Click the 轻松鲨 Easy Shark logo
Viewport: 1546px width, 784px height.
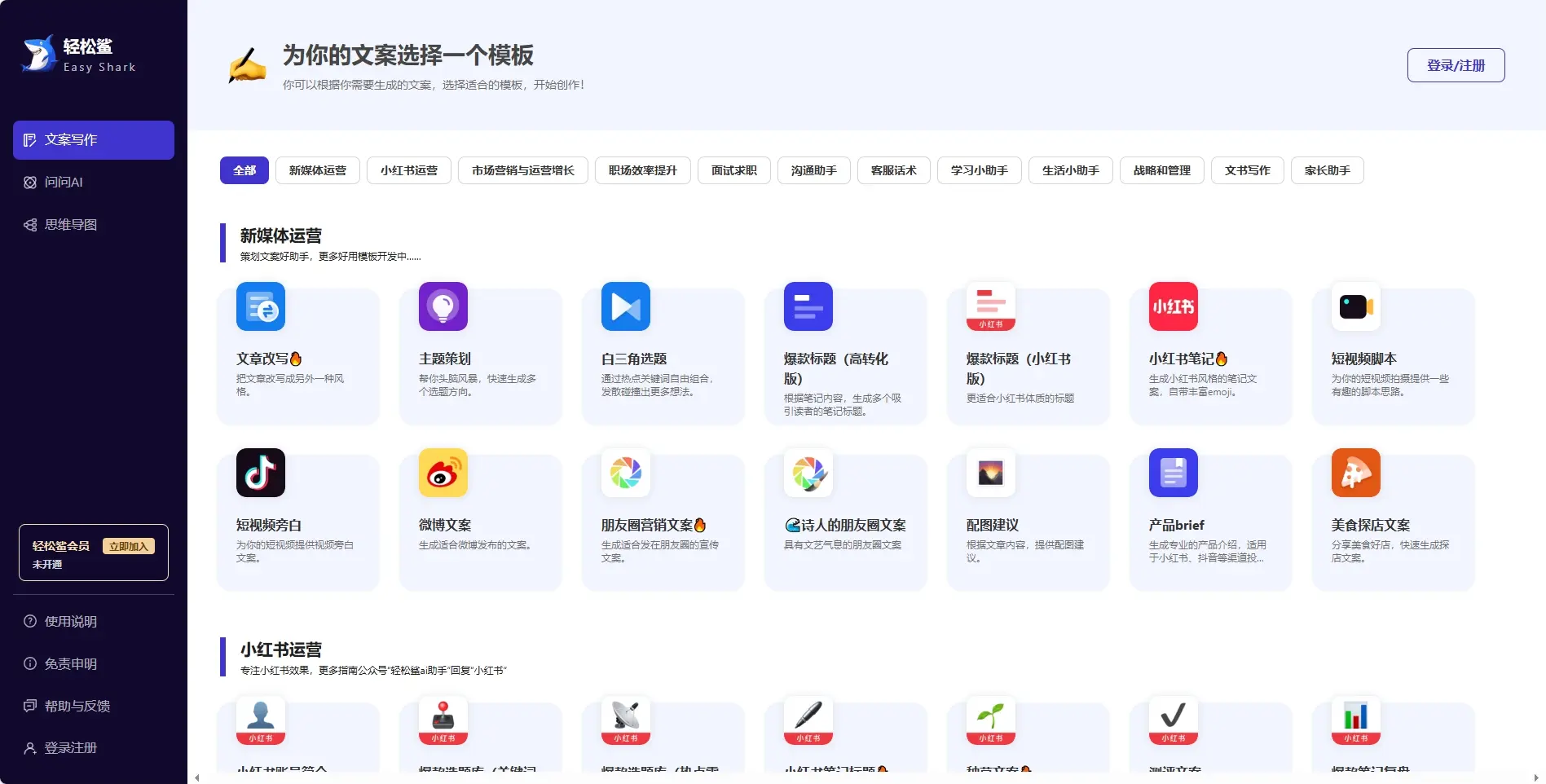(x=79, y=55)
